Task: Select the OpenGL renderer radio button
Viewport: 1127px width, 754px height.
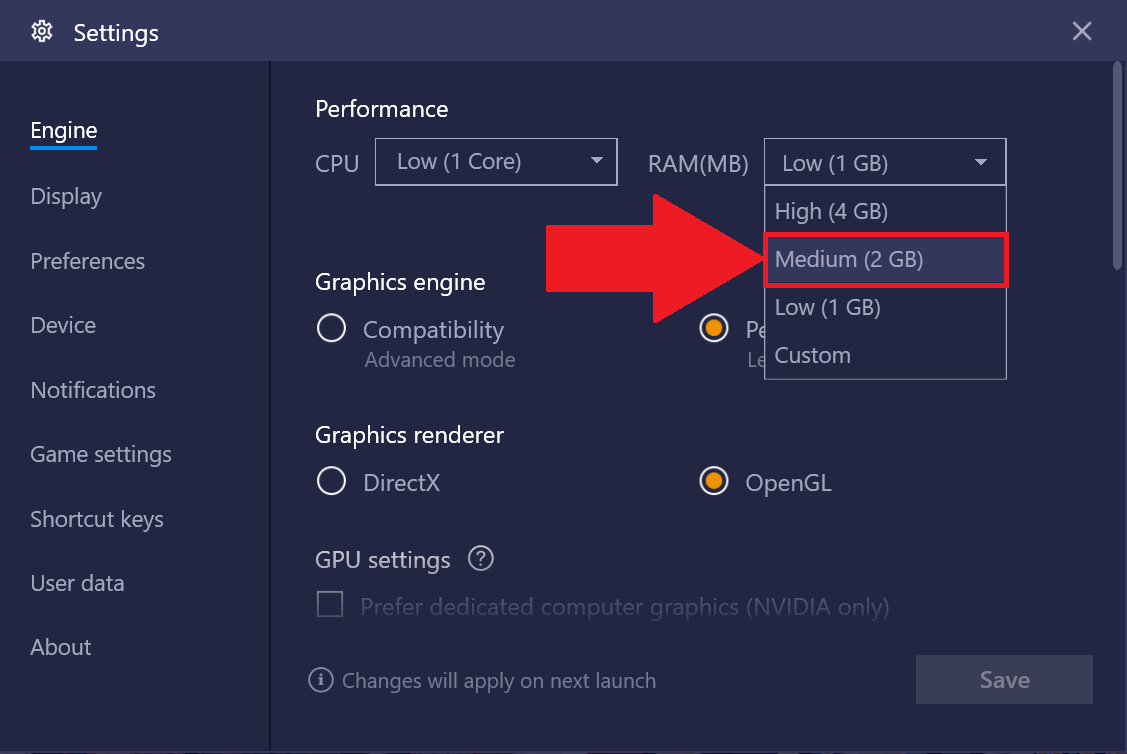Action: [714, 482]
